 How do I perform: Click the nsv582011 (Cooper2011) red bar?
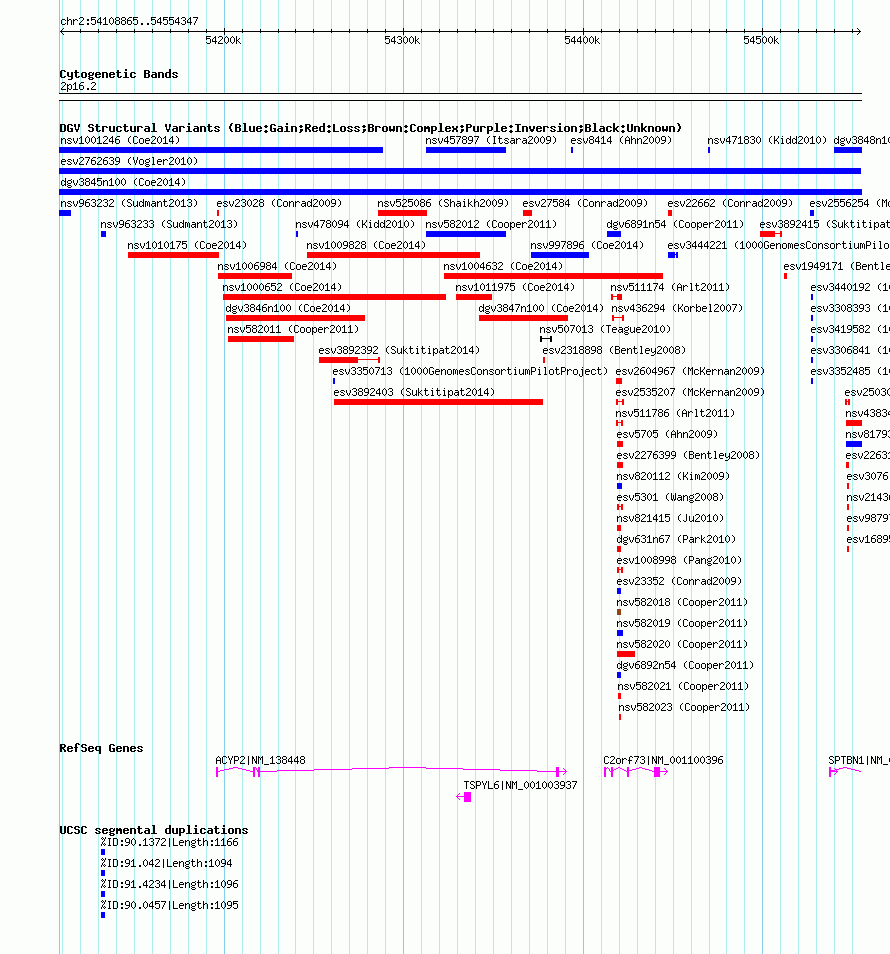coord(260,339)
